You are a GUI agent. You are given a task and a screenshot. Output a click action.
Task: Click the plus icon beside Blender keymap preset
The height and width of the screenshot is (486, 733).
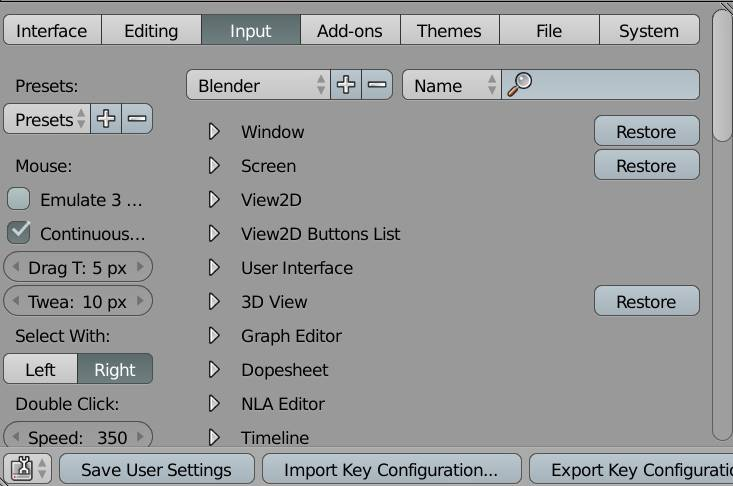[346, 85]
